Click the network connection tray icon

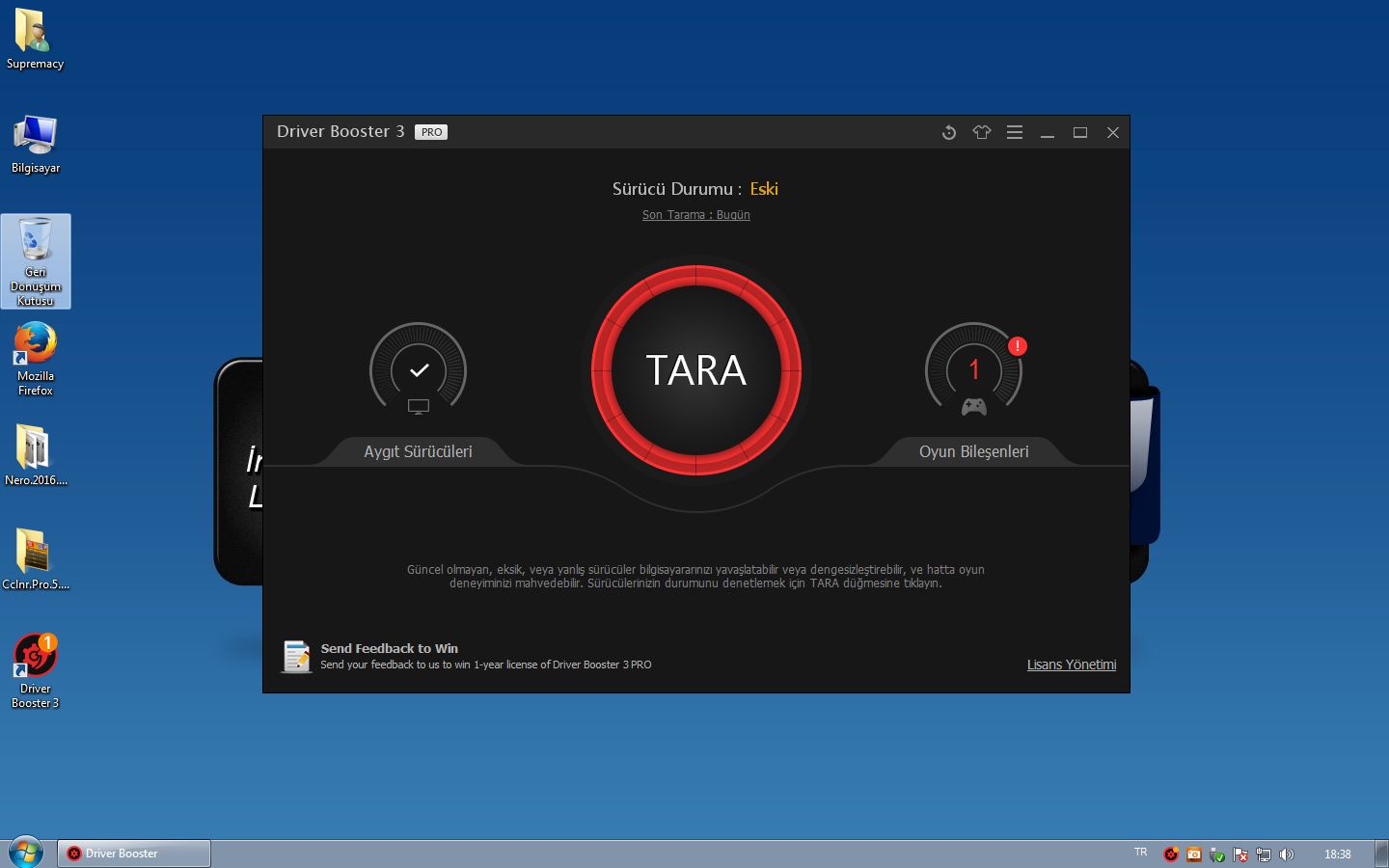pyautogui.click(x=1264, y=854)
